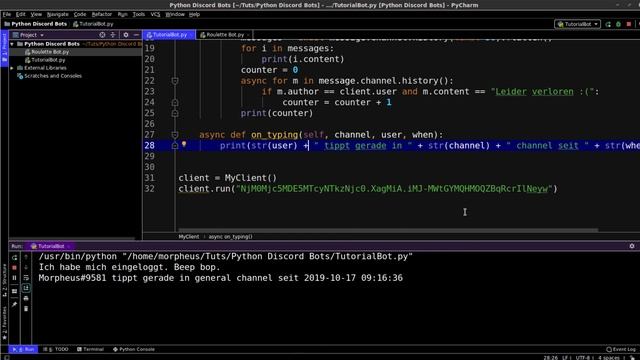Open Run panel settings gear

tap(632, 246)
